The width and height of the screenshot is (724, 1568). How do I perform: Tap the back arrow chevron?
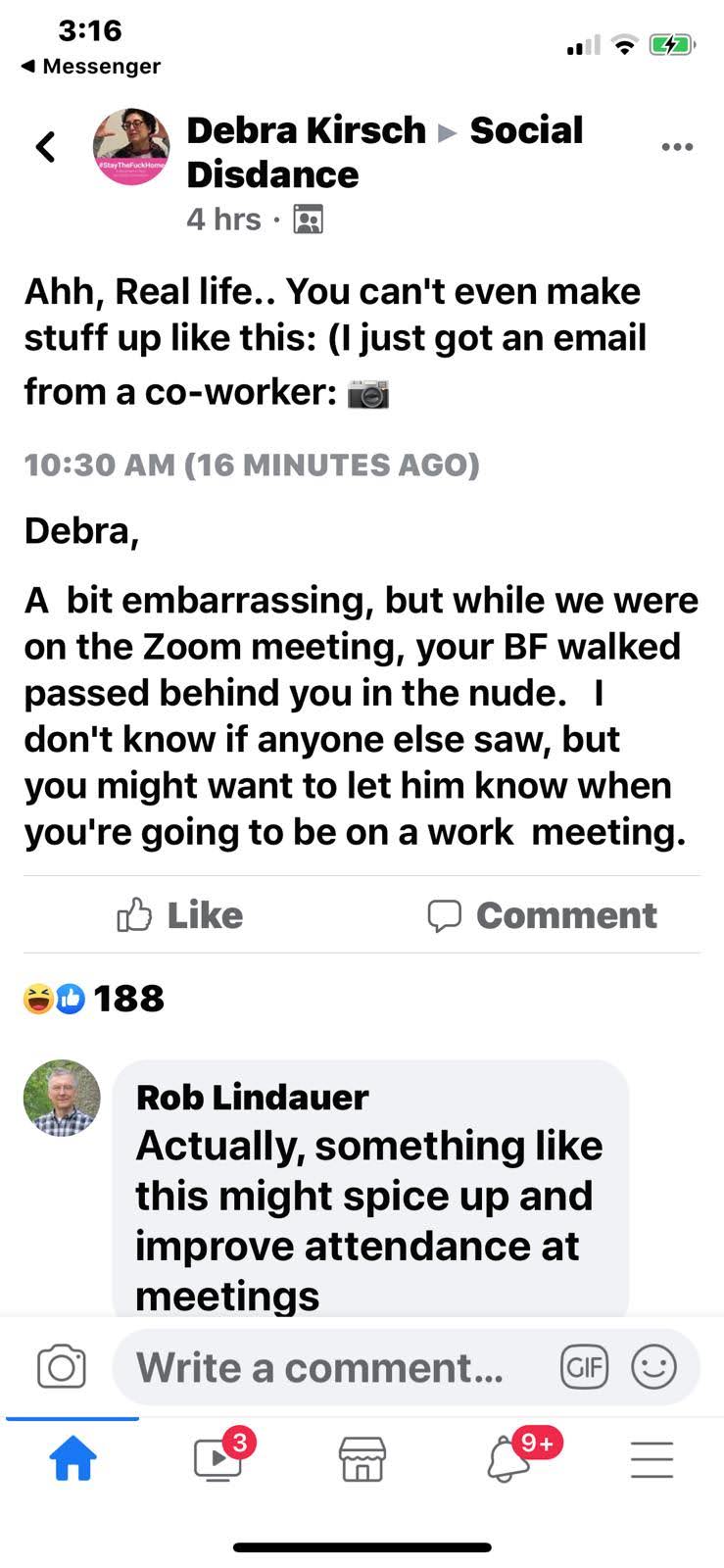(x=45, y=147)
